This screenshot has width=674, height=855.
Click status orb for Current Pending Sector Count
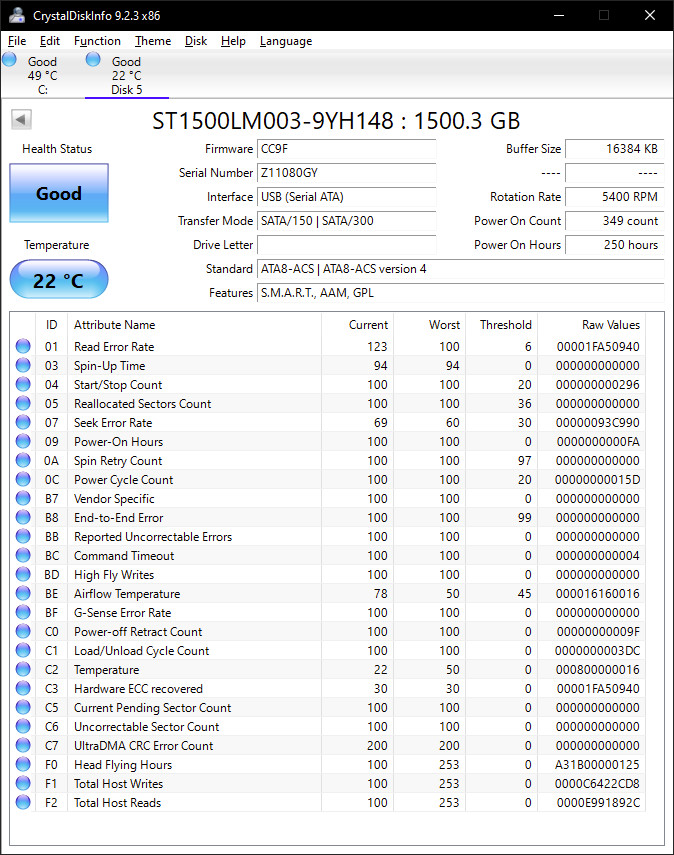[x=23, y=707]
